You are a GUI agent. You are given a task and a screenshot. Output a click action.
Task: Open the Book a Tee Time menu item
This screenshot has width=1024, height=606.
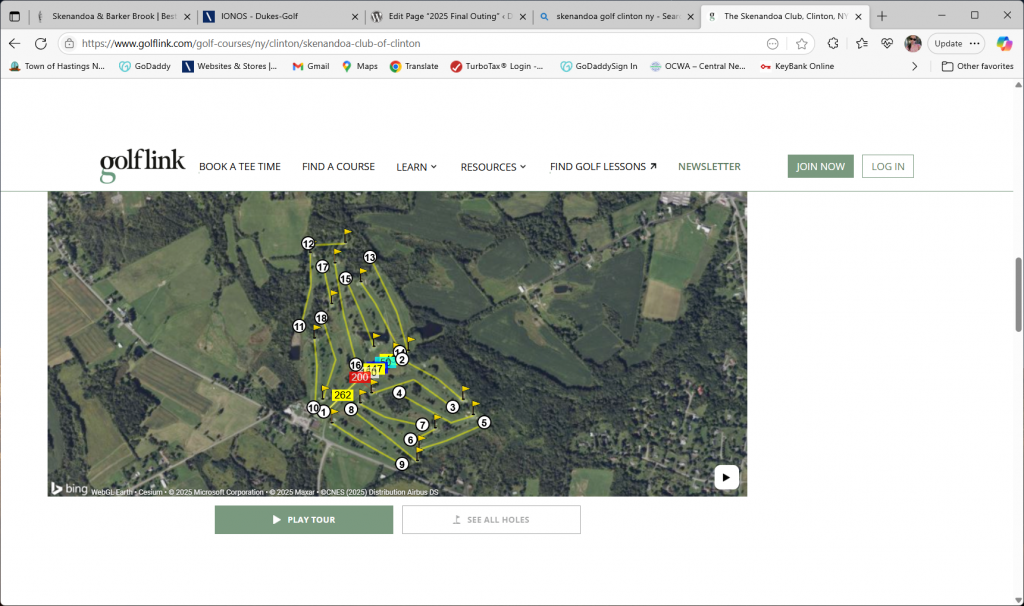[x=240, y=167]
